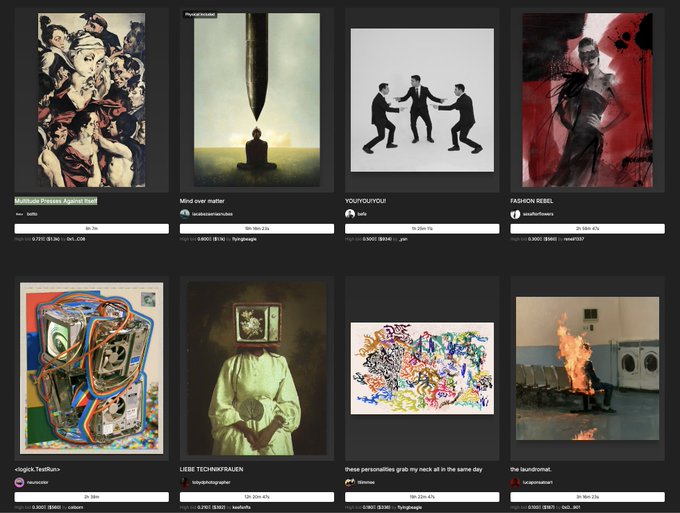Click tobydphotographer artist avatar

pyautogui.click(x=185, y=482)
